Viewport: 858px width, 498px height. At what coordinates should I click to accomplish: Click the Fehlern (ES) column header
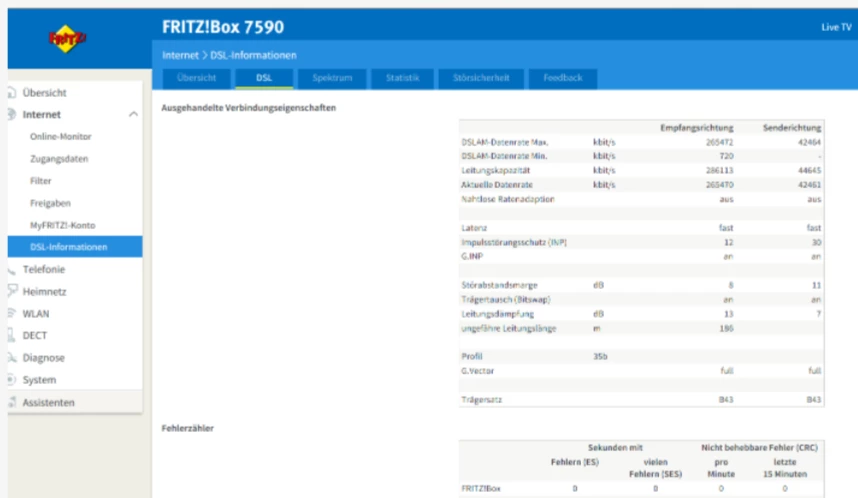(575, 462)
